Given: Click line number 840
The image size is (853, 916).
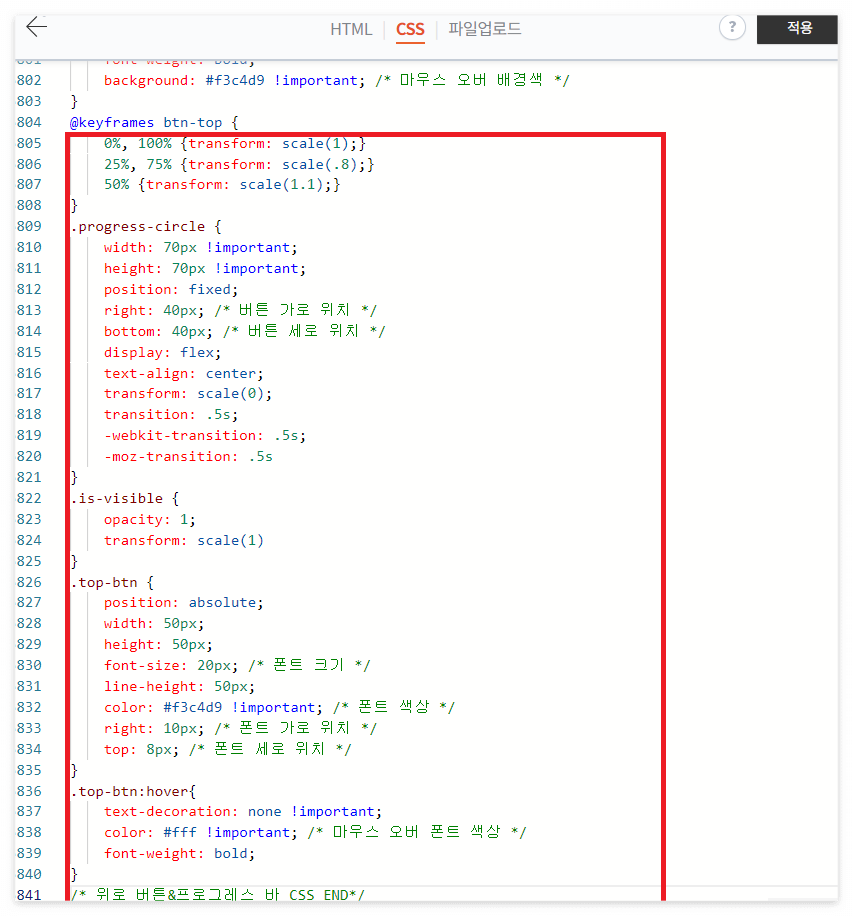Looking at the screenshot, I should [29, 875].
